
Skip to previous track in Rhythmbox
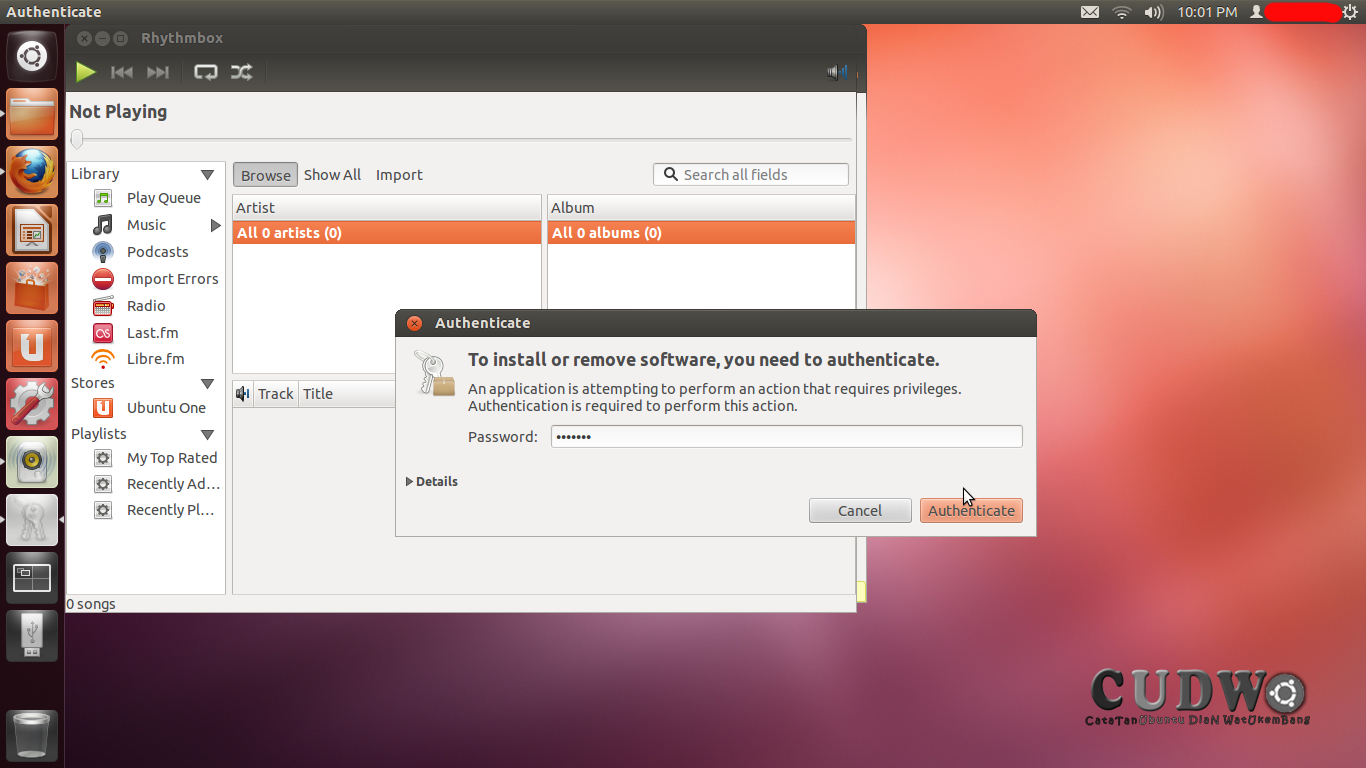pos(122,72)
